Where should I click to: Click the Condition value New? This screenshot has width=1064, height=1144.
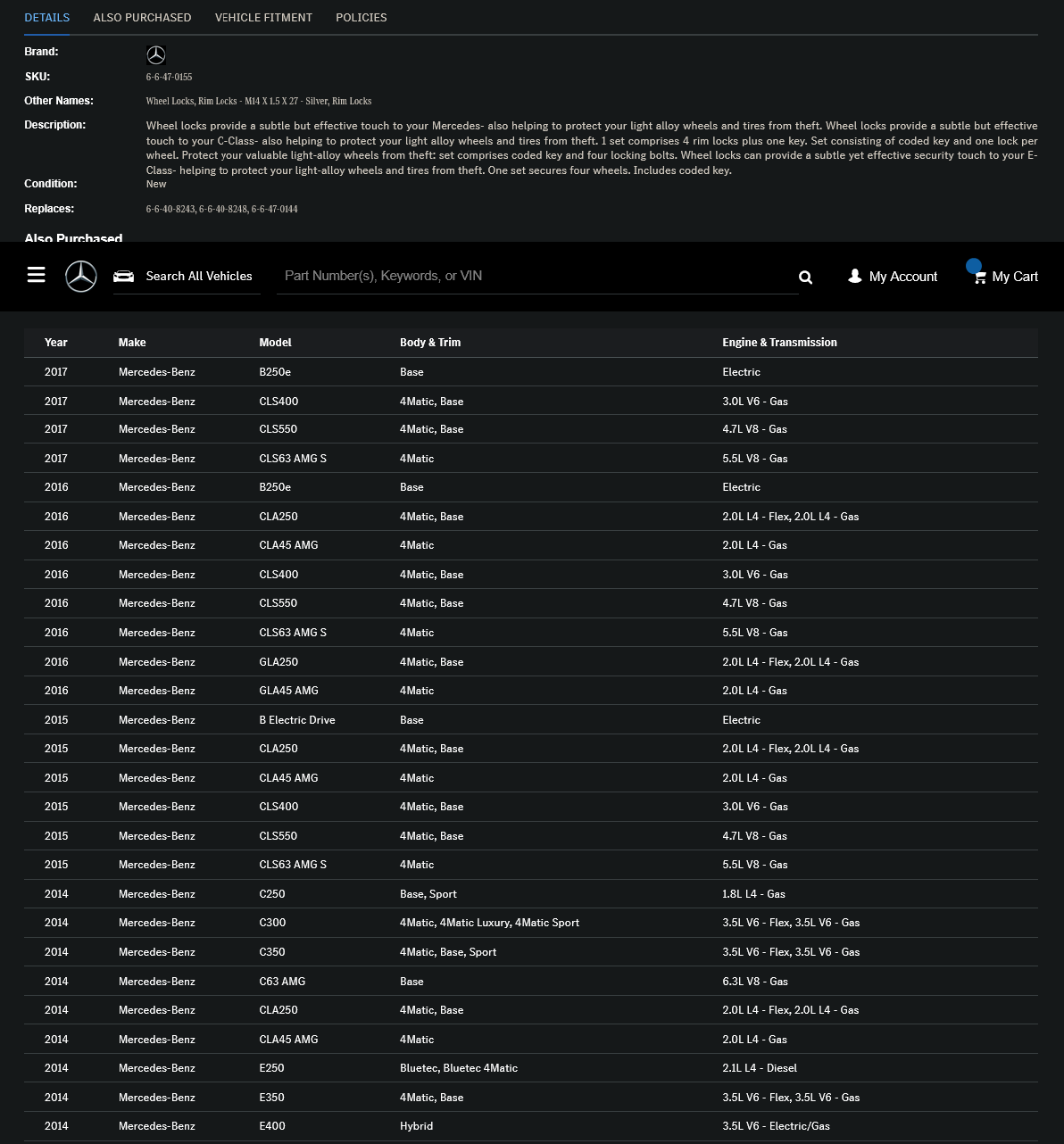[156, 184]
